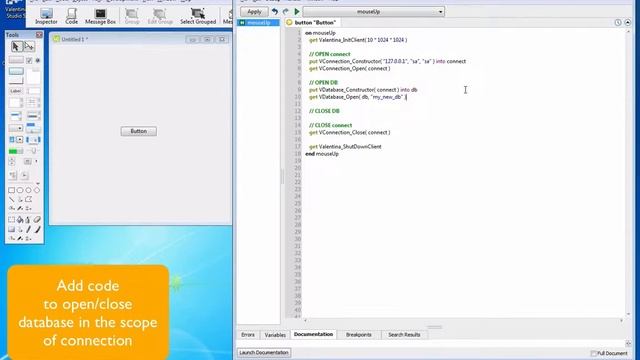Close the Tools palette
The width and height of the screenshot is (640, 360).
39,35
